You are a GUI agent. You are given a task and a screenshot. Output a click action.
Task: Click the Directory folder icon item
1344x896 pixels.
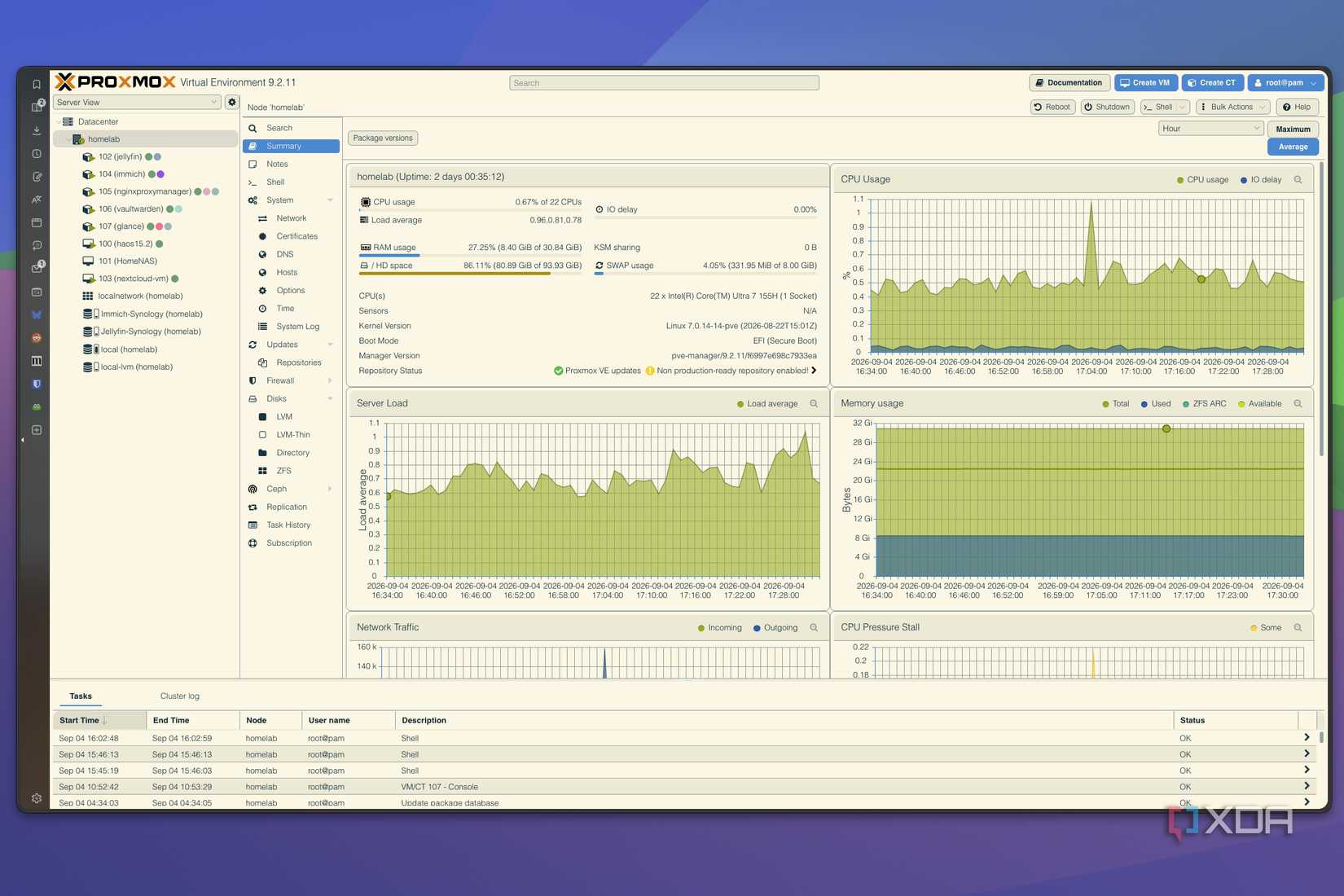tap(262, 453)
